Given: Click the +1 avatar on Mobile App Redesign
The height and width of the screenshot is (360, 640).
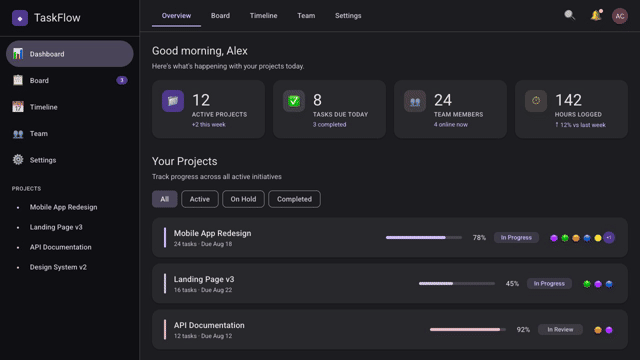Looking at the screenshot, I should (x=609, y=238).
